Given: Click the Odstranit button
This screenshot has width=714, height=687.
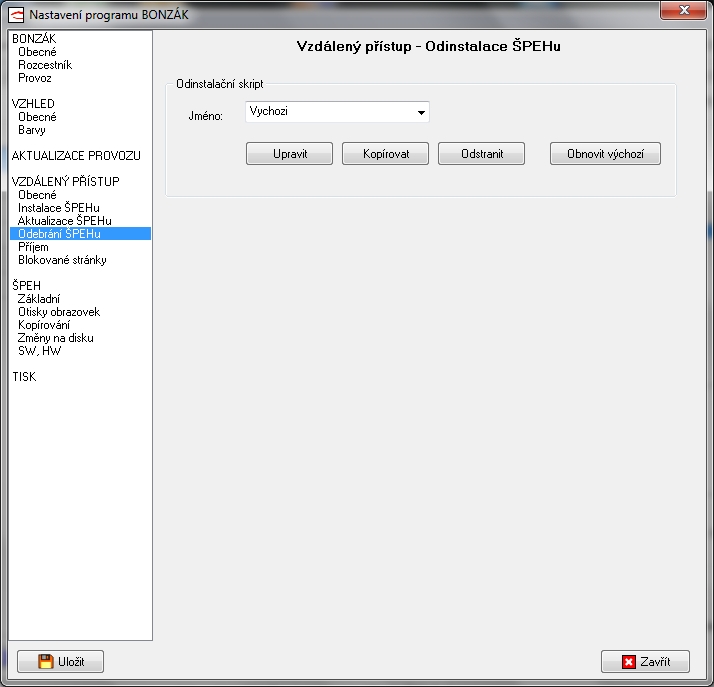Looking at the screenshot, I should click(x=481, y=154).
